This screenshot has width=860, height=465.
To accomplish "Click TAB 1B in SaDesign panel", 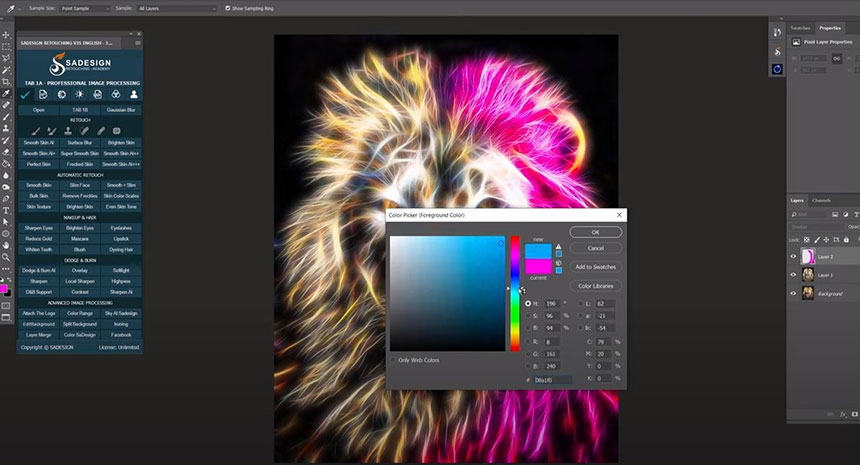I will 80,110.
